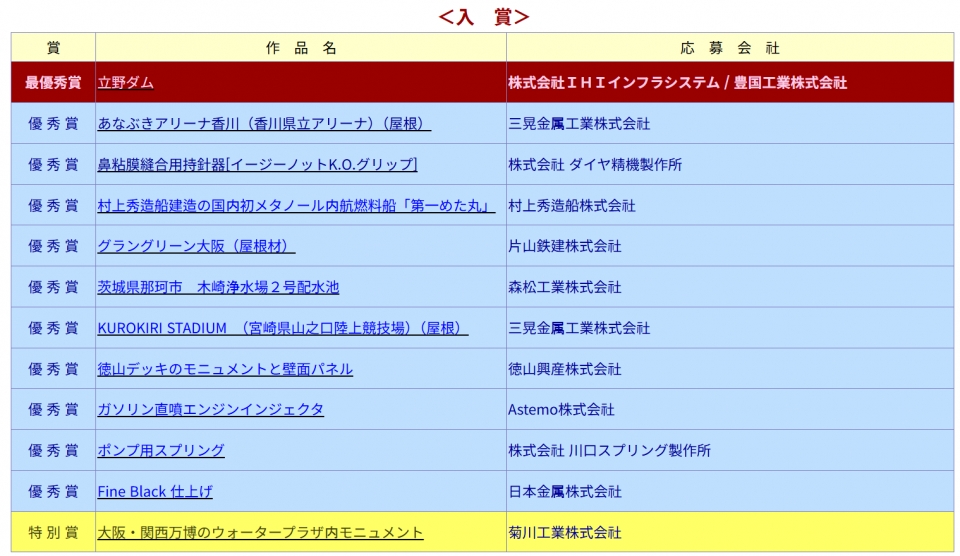The height and width of the screenshot is (556, 960).
Task: Open the あなぶきアリーナ香川 roof link
Action: click(x=264, y=124)
